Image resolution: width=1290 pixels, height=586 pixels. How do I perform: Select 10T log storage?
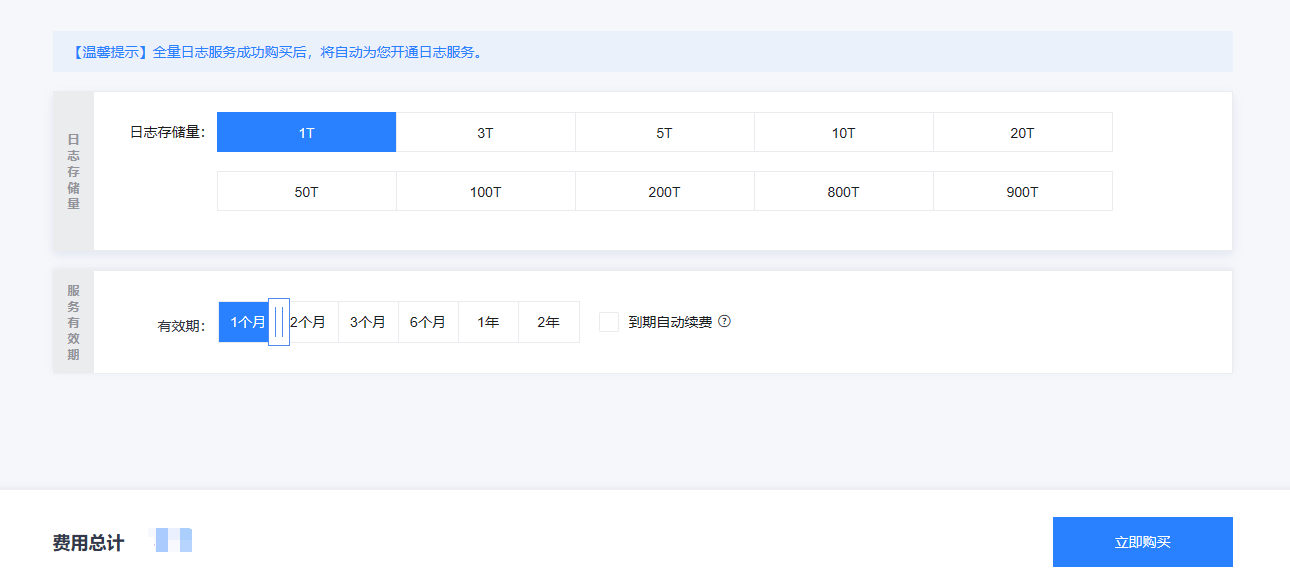[x=843, y=132]
